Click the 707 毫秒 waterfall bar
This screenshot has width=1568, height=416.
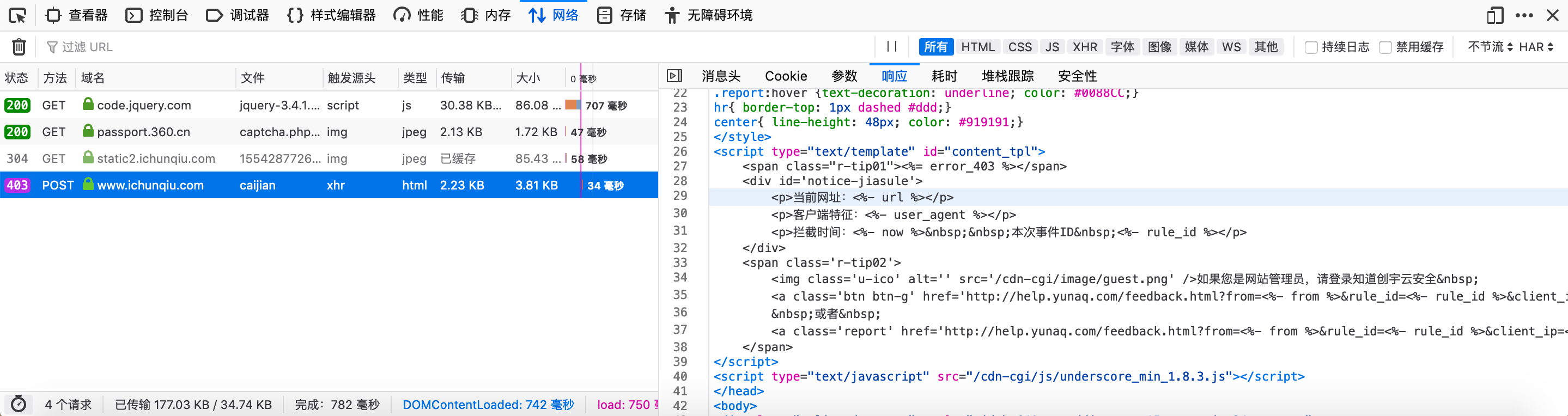tap(573, 105)
